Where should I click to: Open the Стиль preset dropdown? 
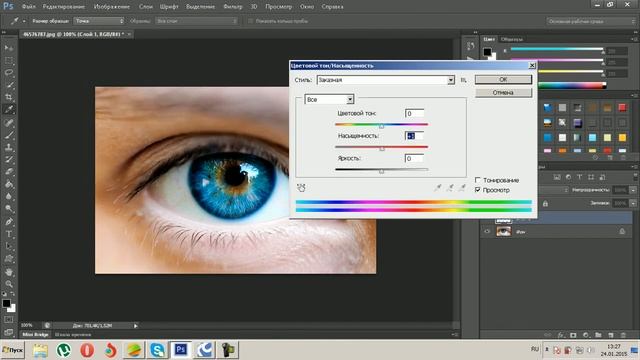pyautogui.click(x=451, y=80)
